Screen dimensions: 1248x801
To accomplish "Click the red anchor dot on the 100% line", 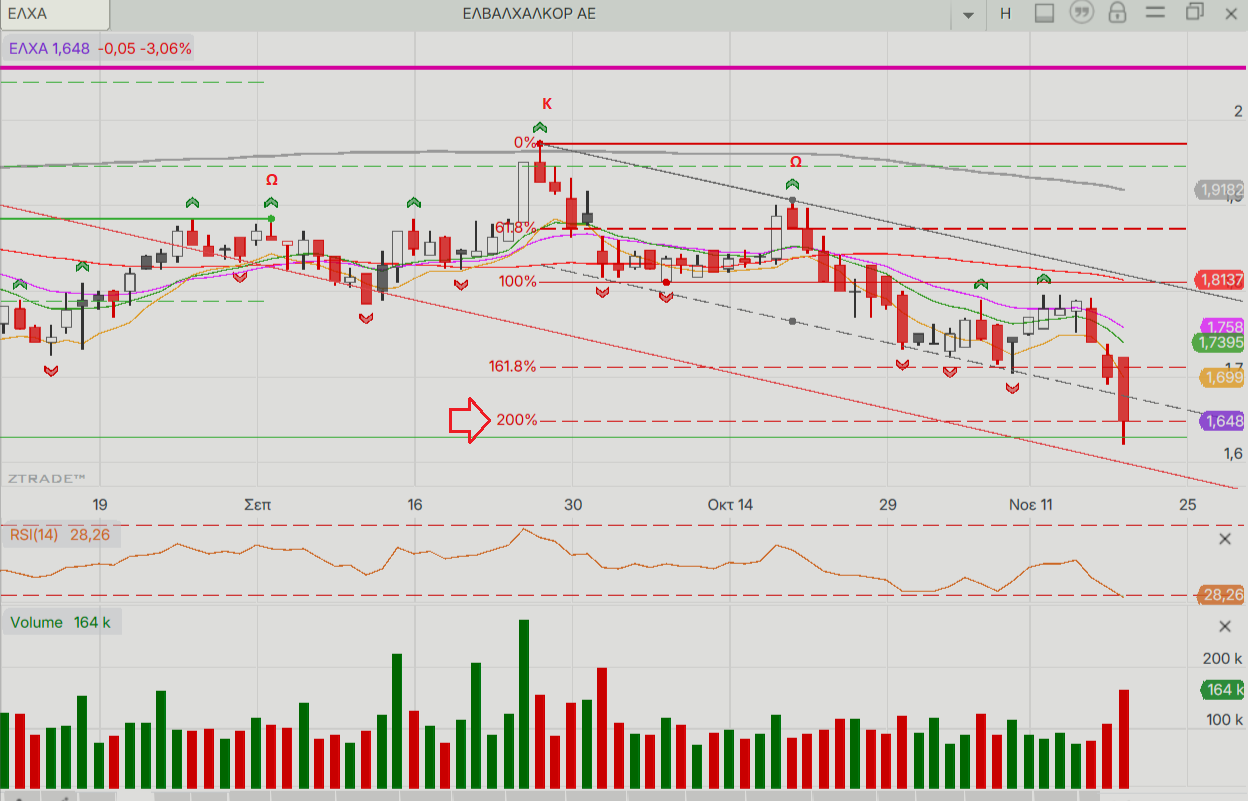I will pyautogui.click(x=667, y=282).
